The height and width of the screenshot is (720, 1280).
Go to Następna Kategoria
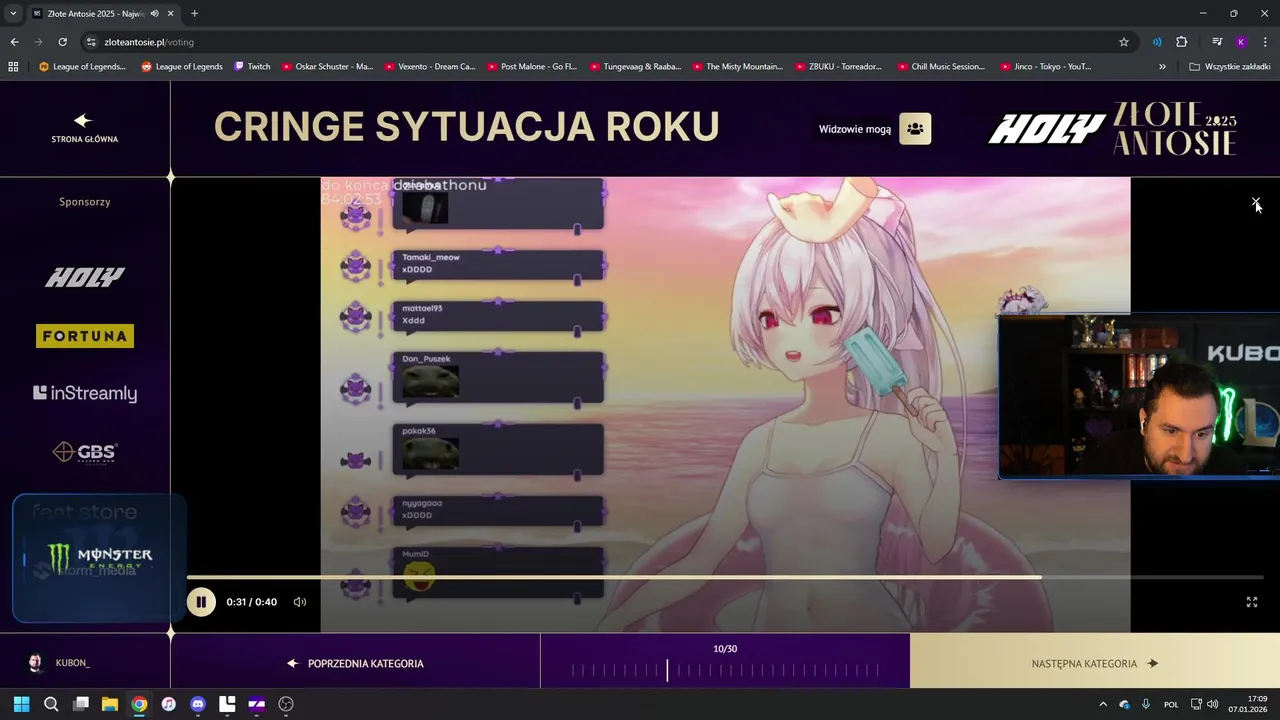point(1095,663)
